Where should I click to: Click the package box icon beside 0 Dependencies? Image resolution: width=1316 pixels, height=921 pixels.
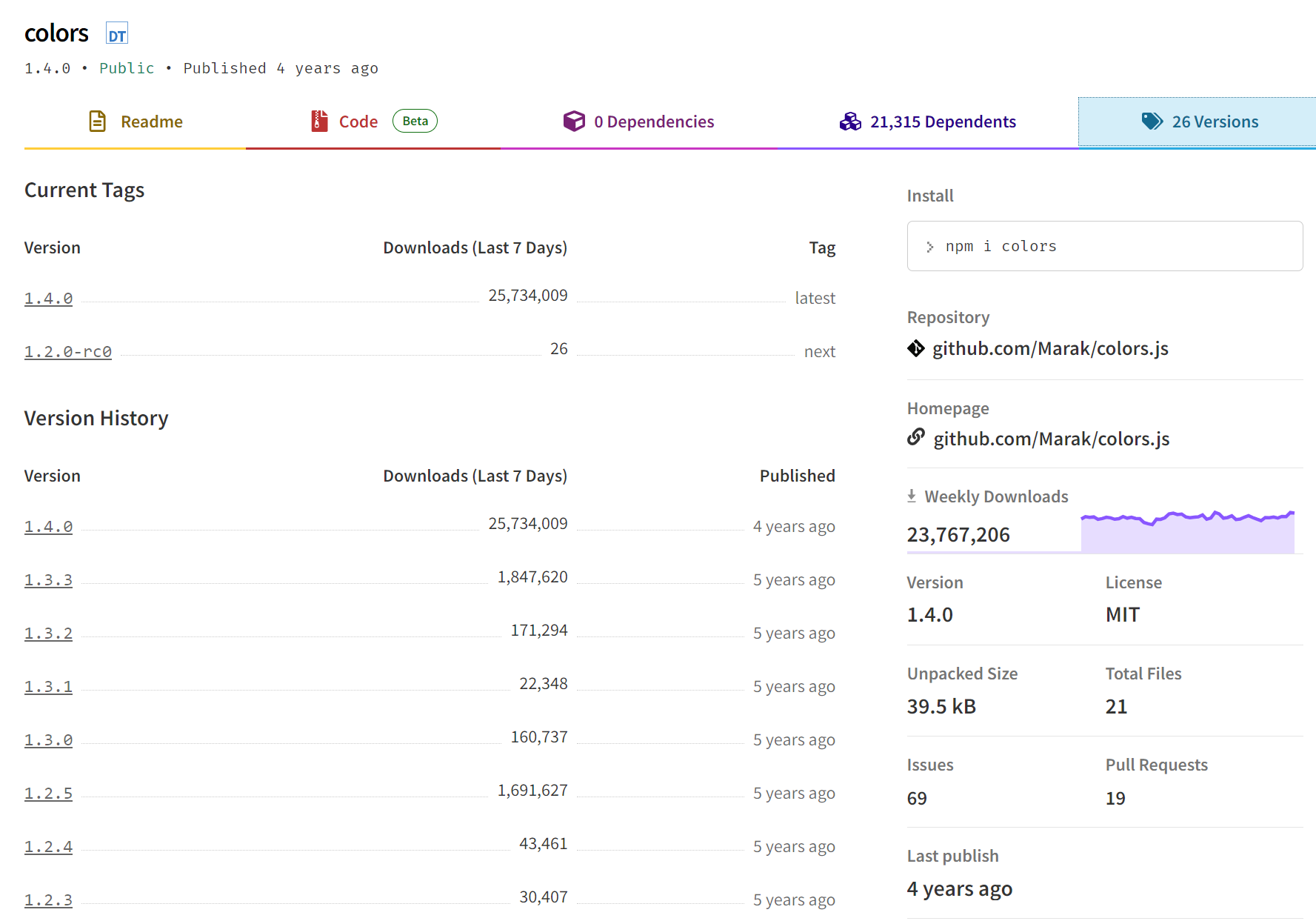pyautogui.click(x=575, y=121)
